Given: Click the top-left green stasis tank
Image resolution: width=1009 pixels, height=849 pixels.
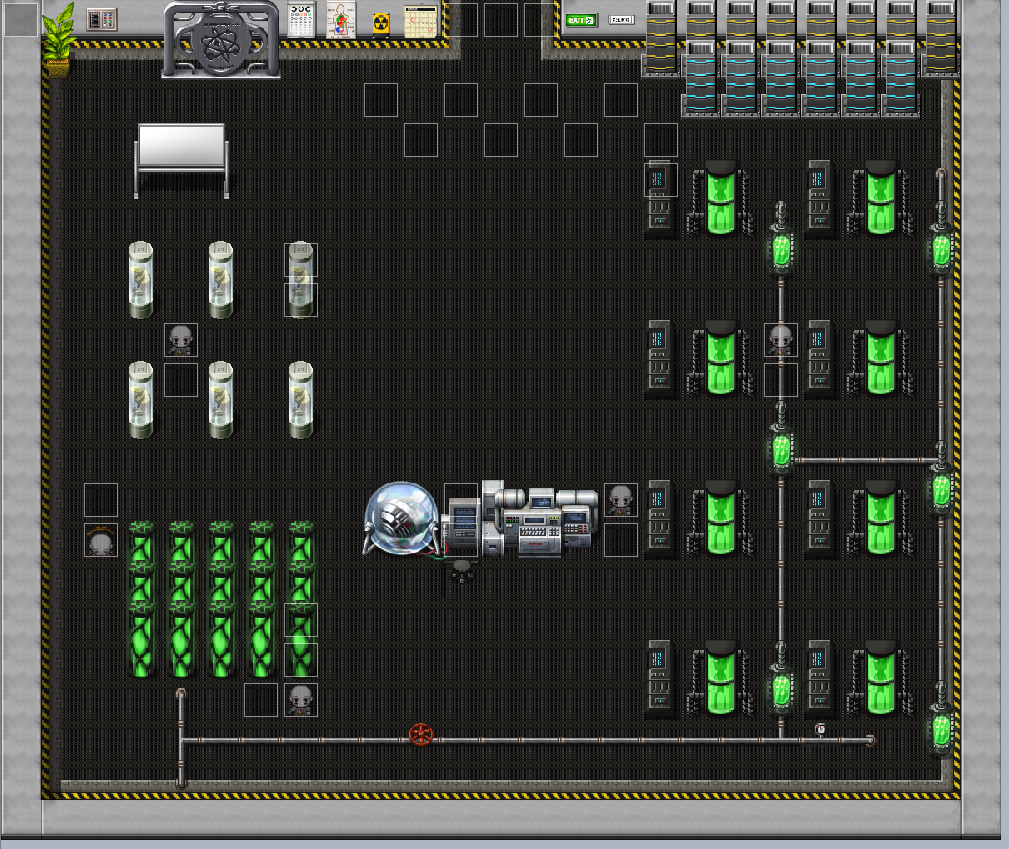Looking at the screenshot, I should [721, 197].
